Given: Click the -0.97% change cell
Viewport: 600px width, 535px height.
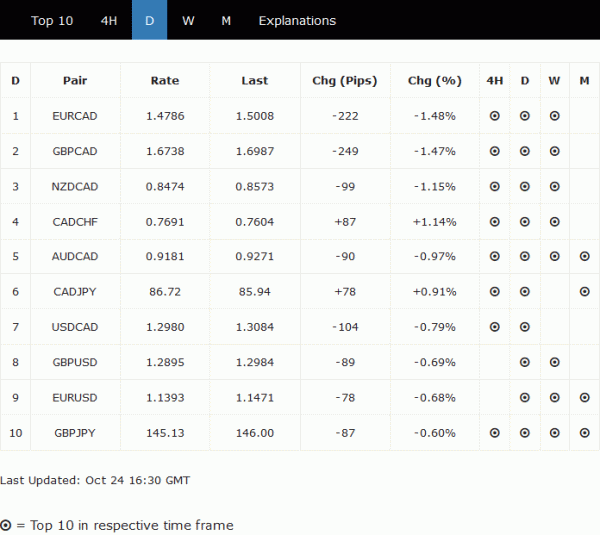Looking at the screenshot, I should [x=435, y=256].
